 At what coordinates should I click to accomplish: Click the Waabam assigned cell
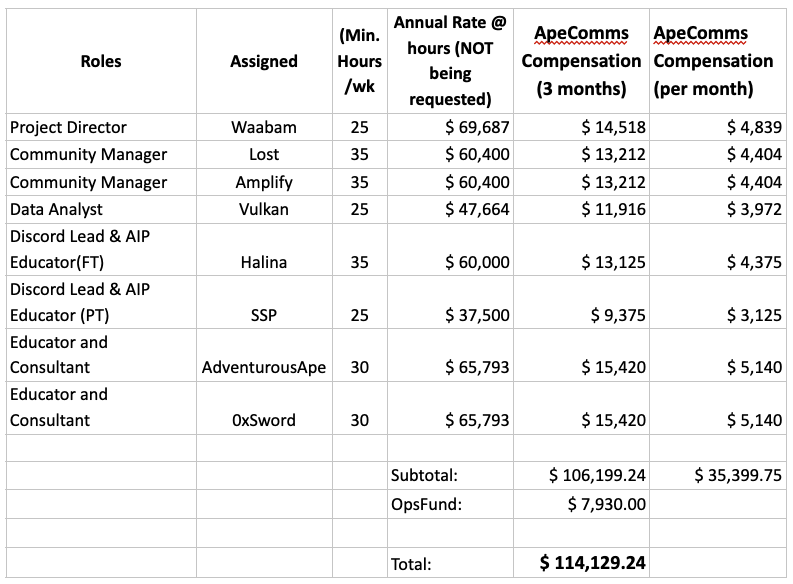tap(264, 127)
